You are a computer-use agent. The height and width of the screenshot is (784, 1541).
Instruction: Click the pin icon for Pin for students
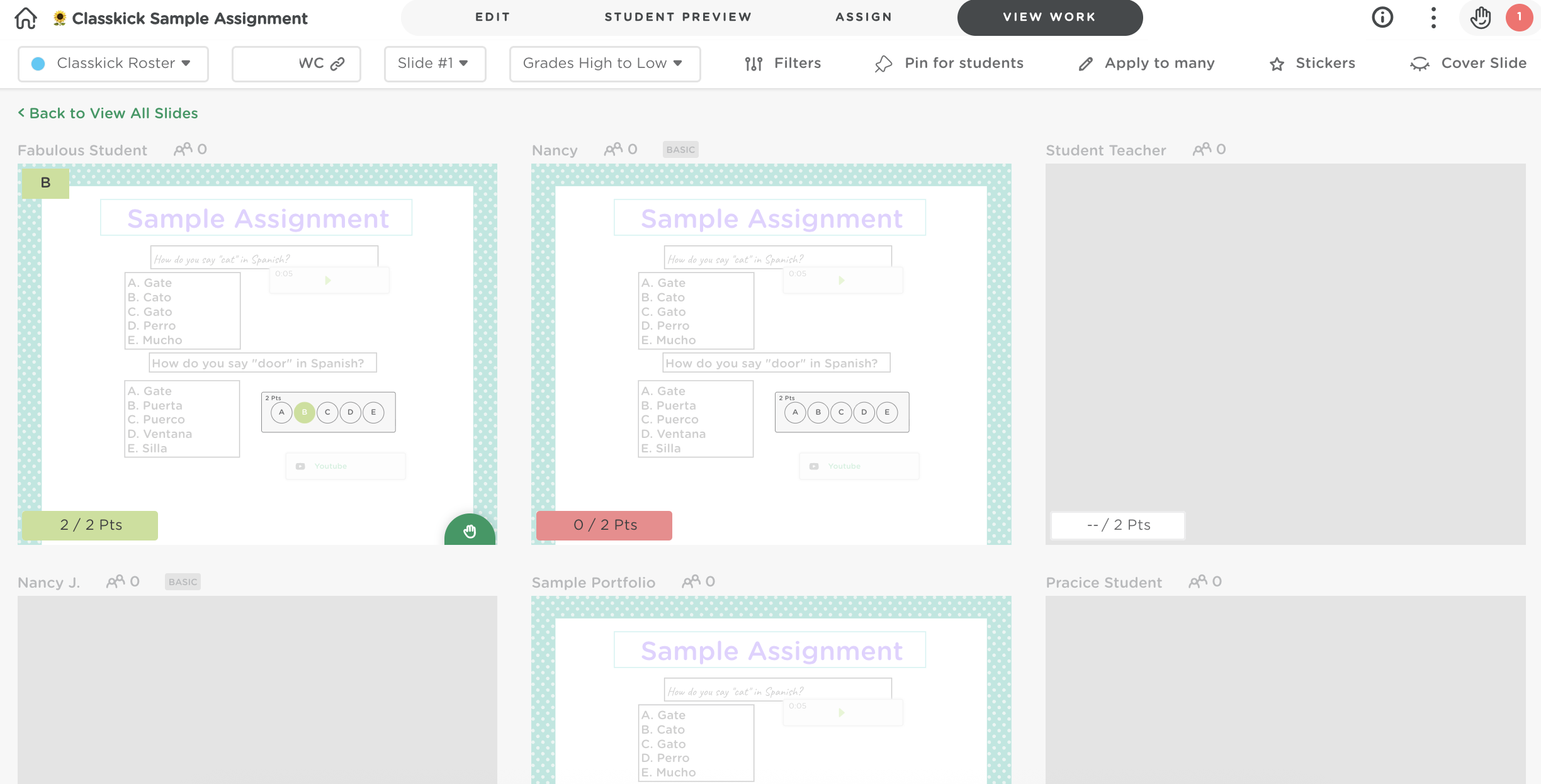pyautogui.click(x=883, y=64)
